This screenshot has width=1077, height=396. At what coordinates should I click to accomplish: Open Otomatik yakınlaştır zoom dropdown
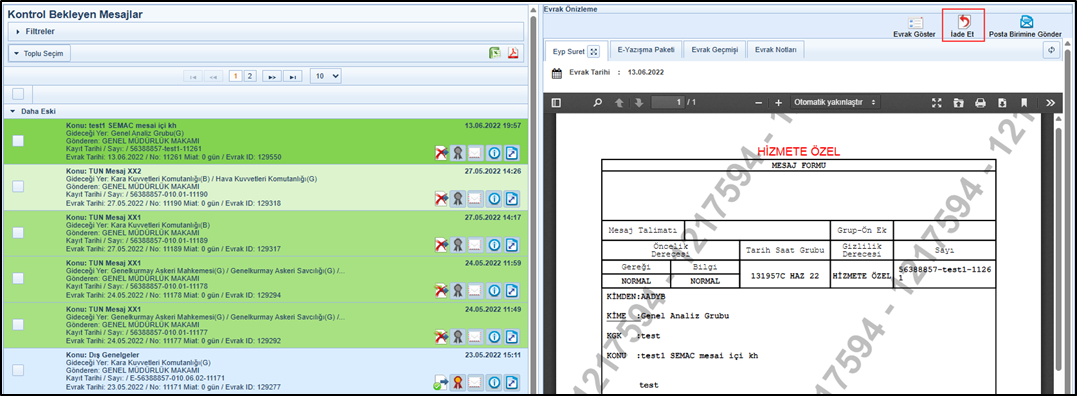835,102
